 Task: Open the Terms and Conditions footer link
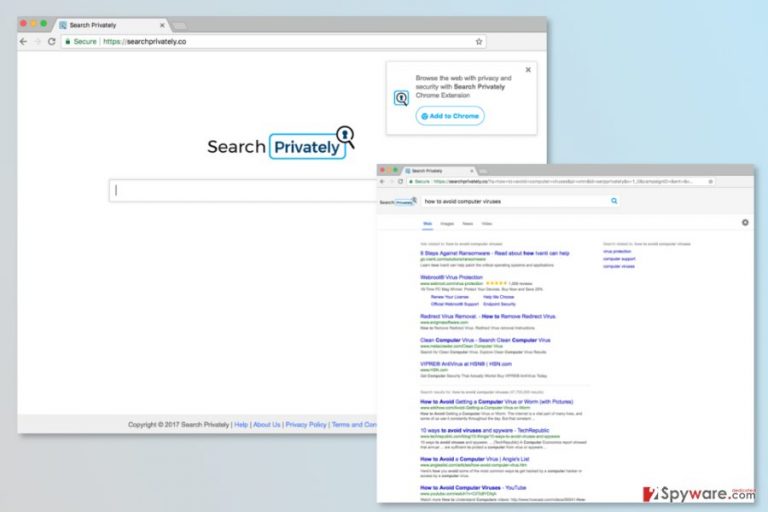[x=354, y=425]
